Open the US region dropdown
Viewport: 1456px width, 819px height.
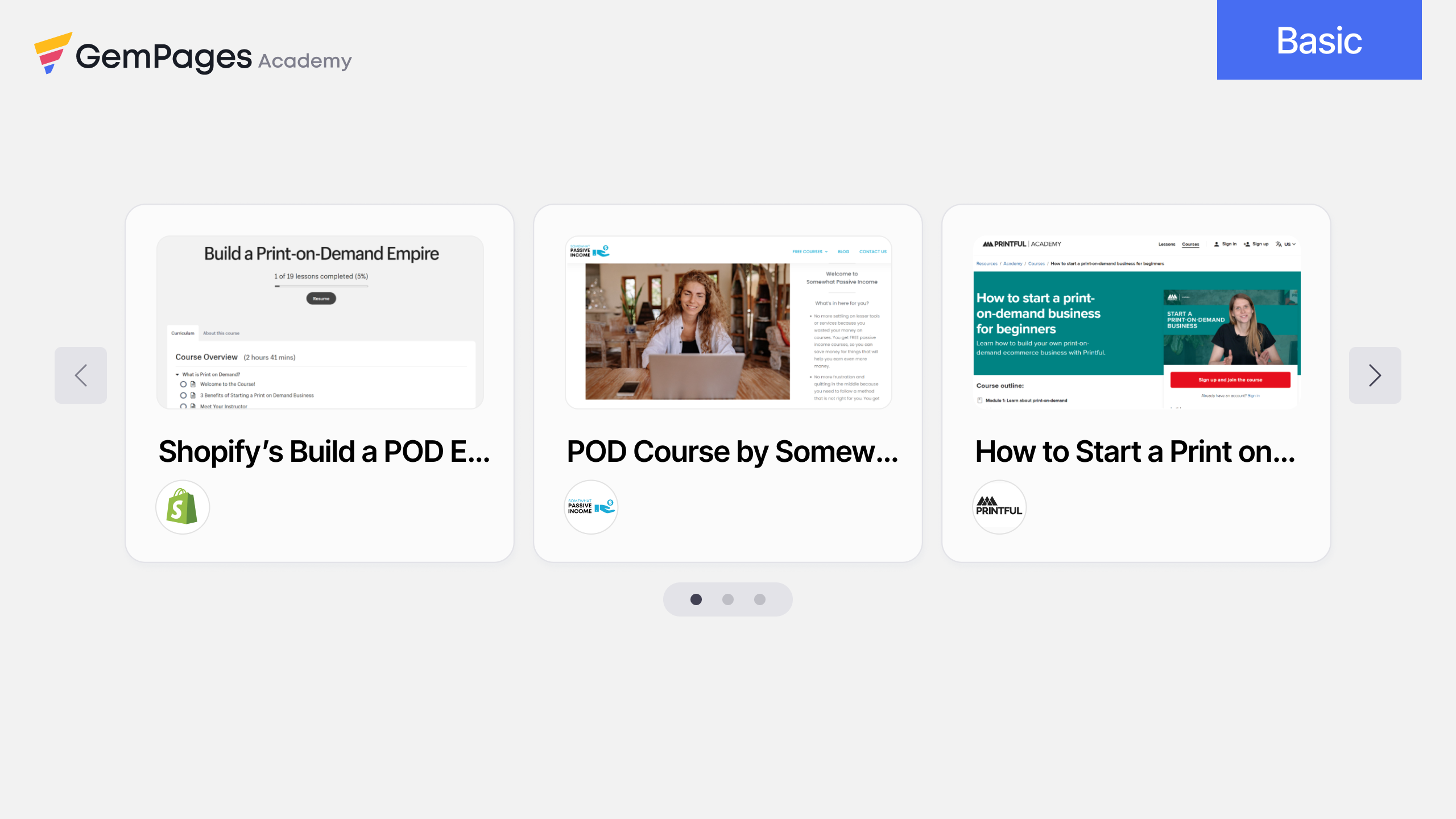[1289, 245]
